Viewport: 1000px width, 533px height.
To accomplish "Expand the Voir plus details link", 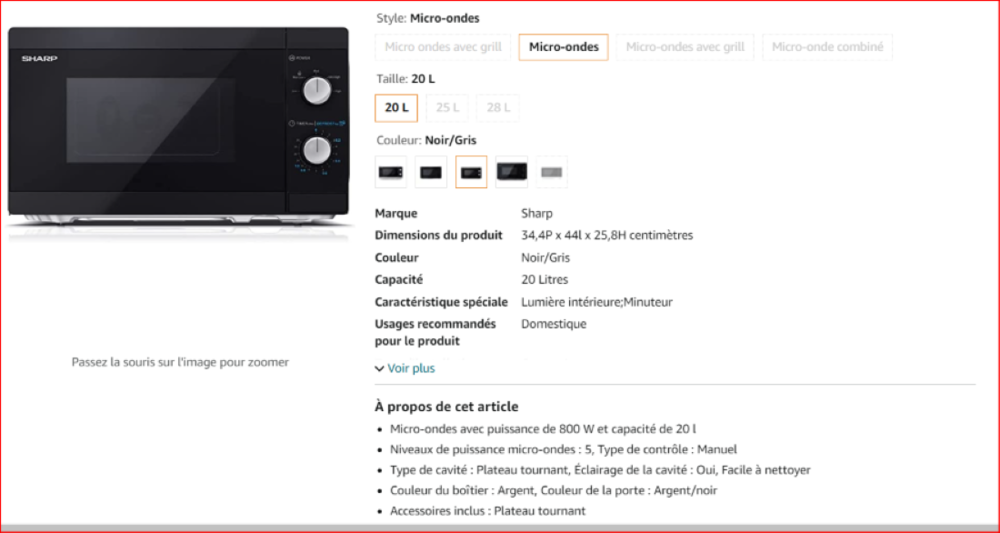I will pos(411,369).
